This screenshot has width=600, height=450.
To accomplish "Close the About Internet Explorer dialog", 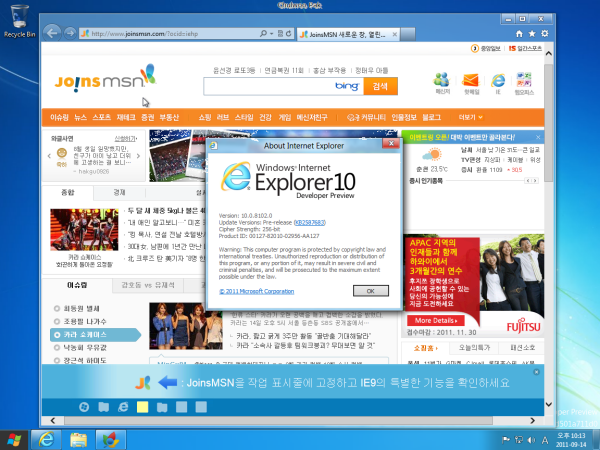I will pyautogui.click(x=391, y=143).
